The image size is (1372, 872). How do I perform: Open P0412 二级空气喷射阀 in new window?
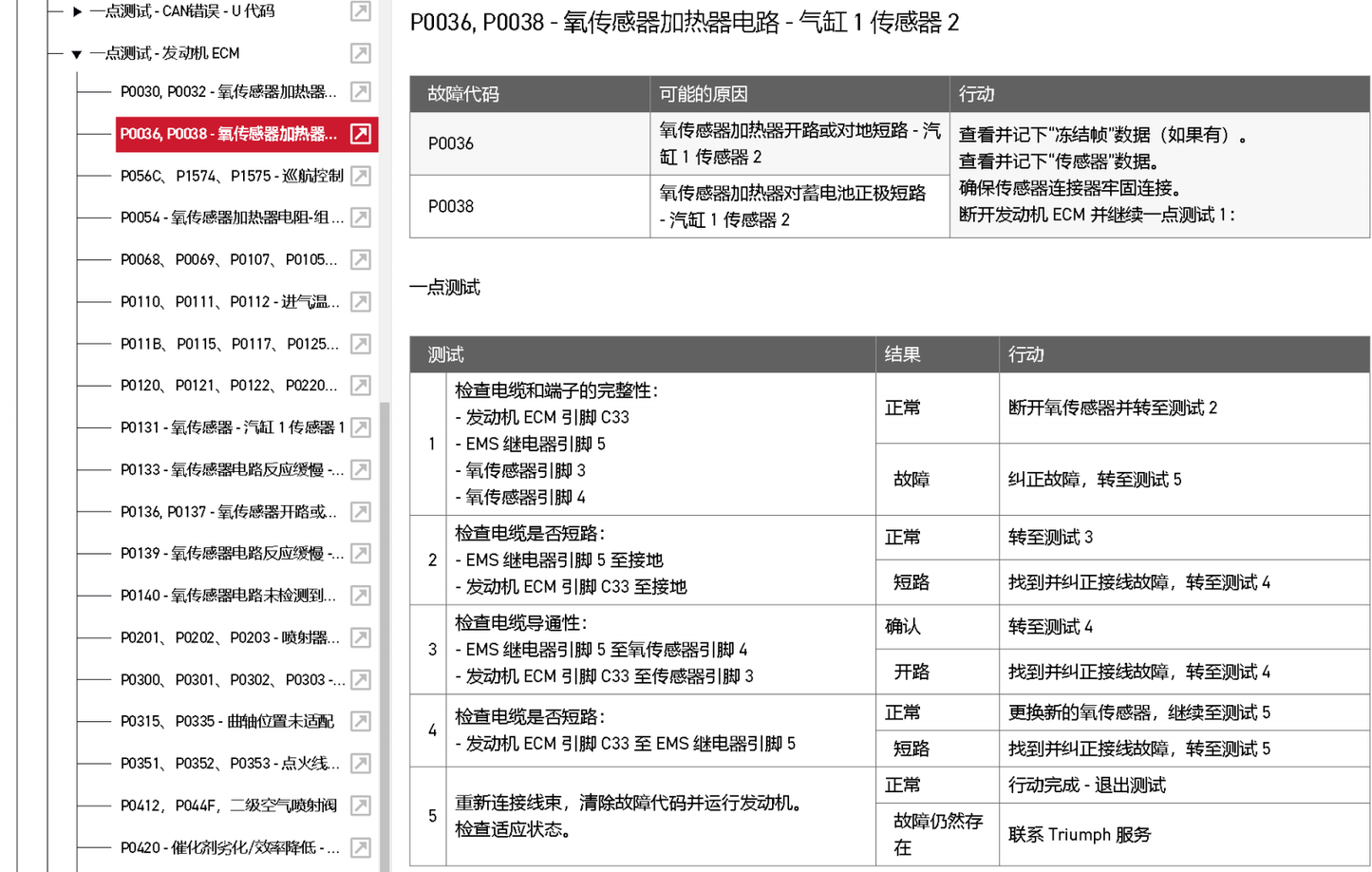click(x=359, y=805)
